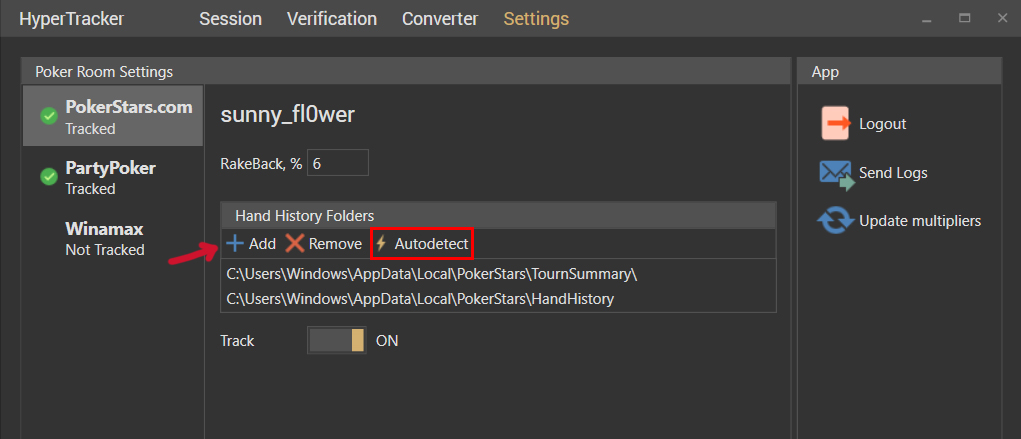Click the green checkmark beside PartyPoker
The image size is (1021, 439).
[49, 177]
